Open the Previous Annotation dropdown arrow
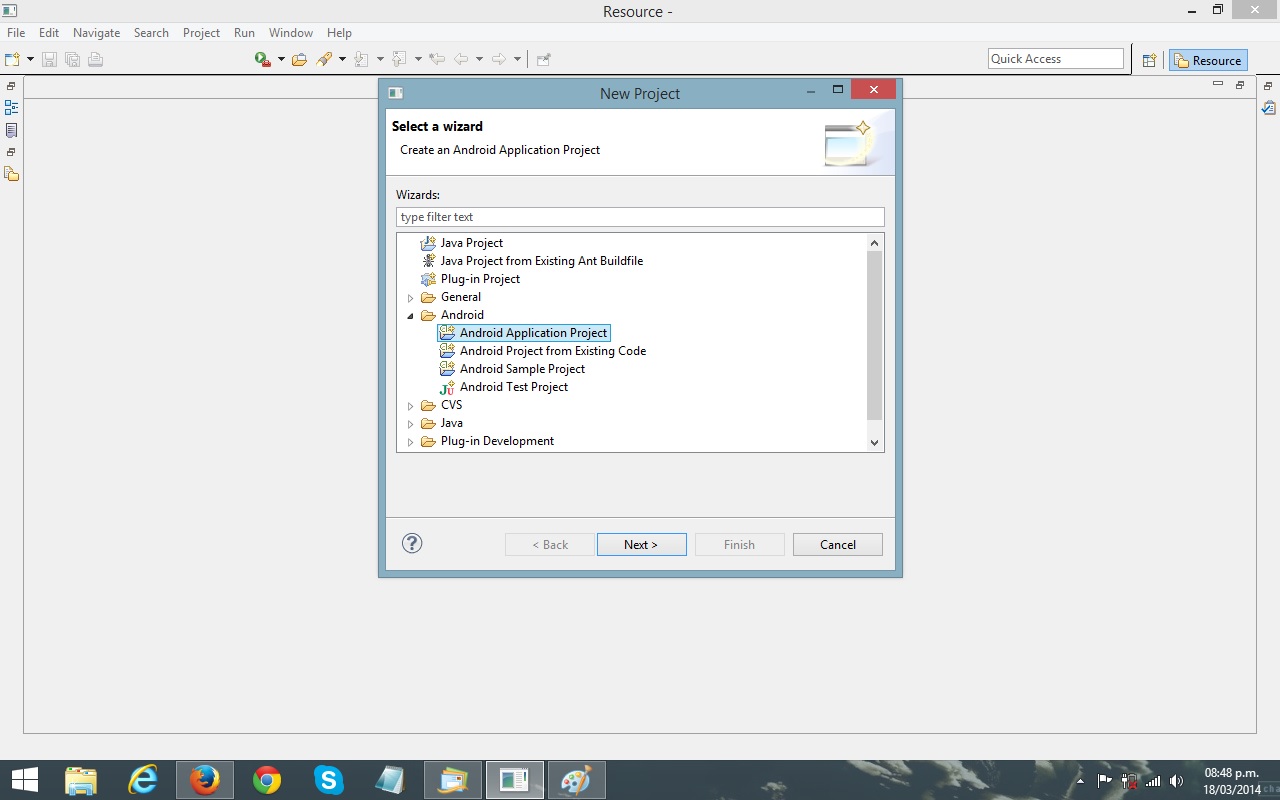 417,59
